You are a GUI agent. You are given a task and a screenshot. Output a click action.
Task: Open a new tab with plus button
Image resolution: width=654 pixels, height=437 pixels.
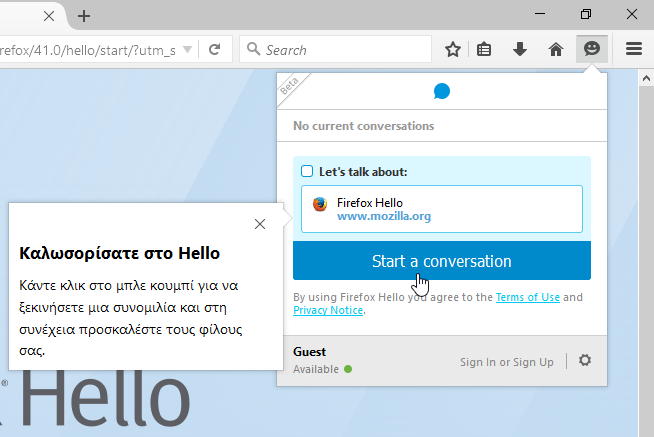(x=84, y=16)
